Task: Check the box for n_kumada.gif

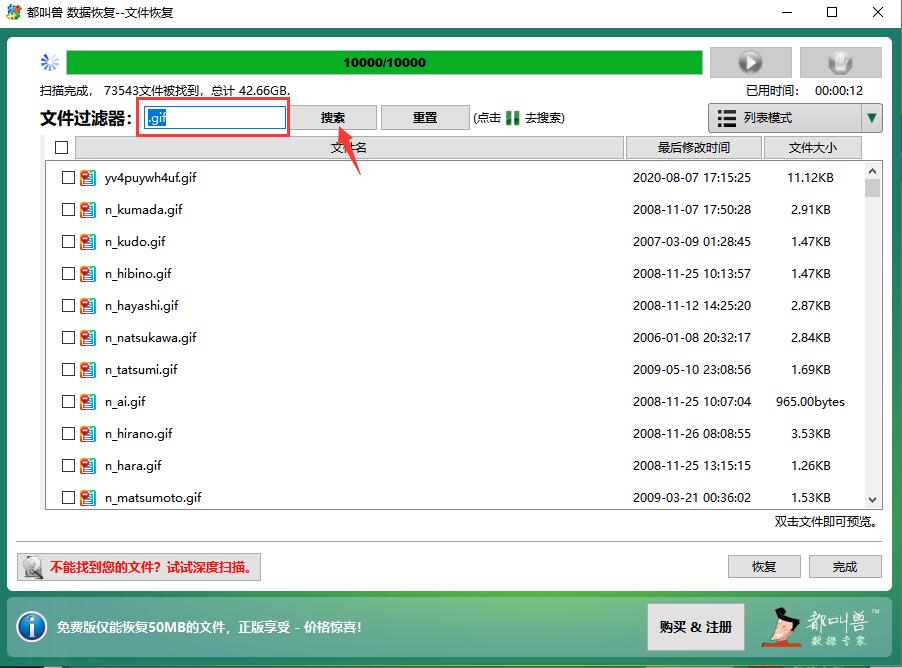Action: 68,209
